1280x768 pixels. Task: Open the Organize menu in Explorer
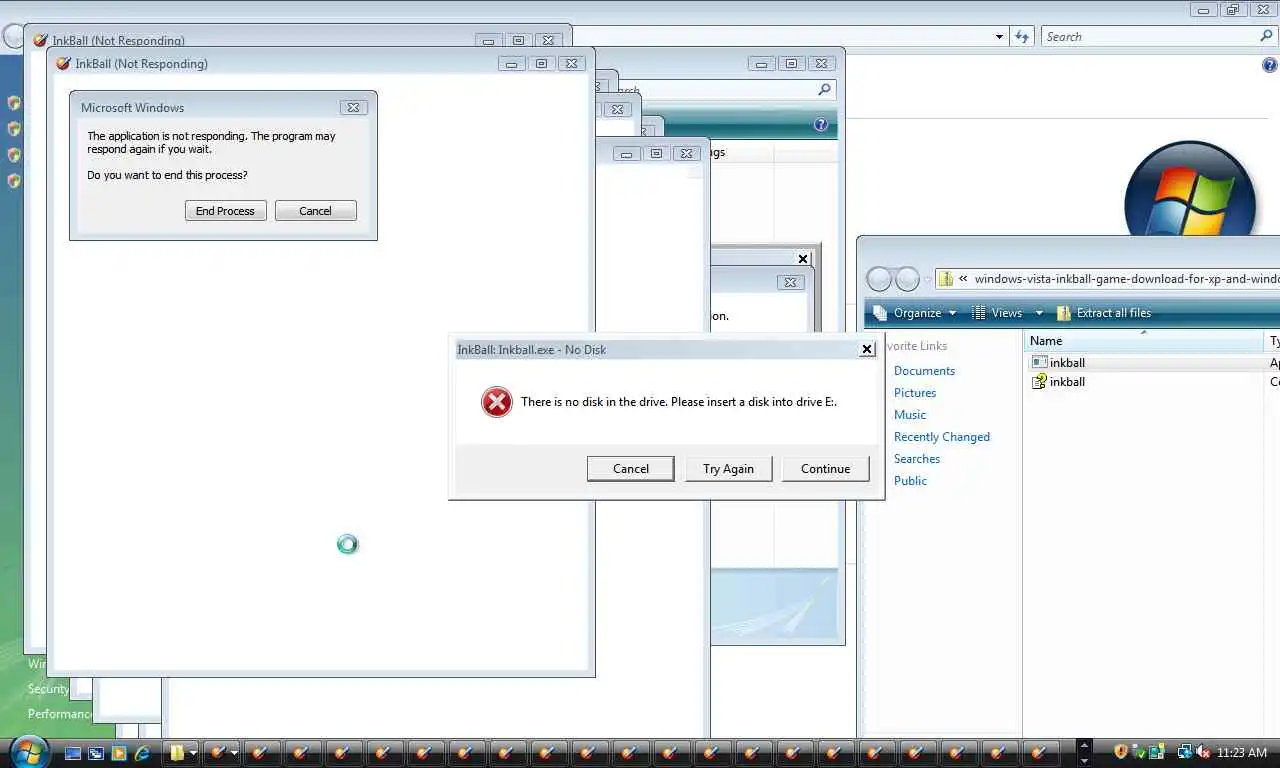[916, 313]
